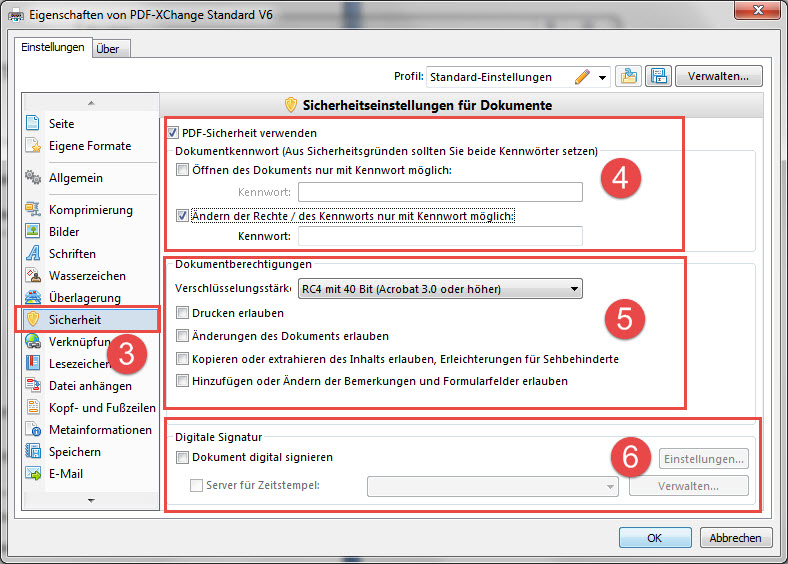The image size is (788, 564).
Task: Click the open-document Kennwort field
Action: tap(440, 192)
